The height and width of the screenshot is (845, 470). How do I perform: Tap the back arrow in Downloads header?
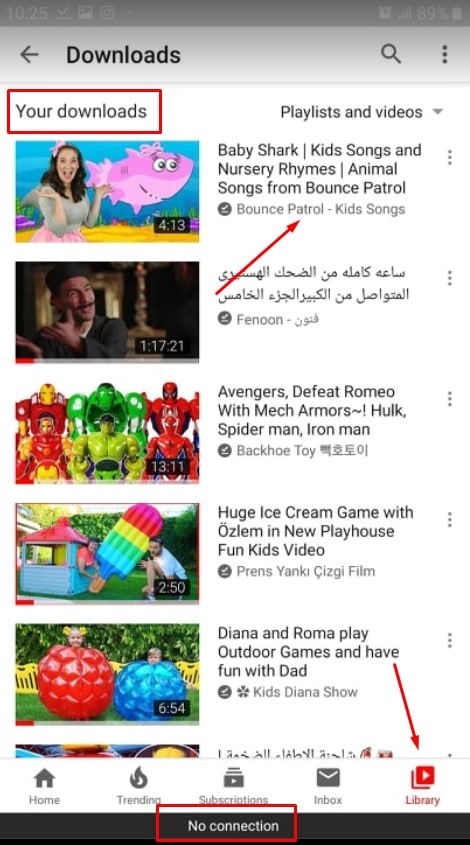click(x=29, y=54)
